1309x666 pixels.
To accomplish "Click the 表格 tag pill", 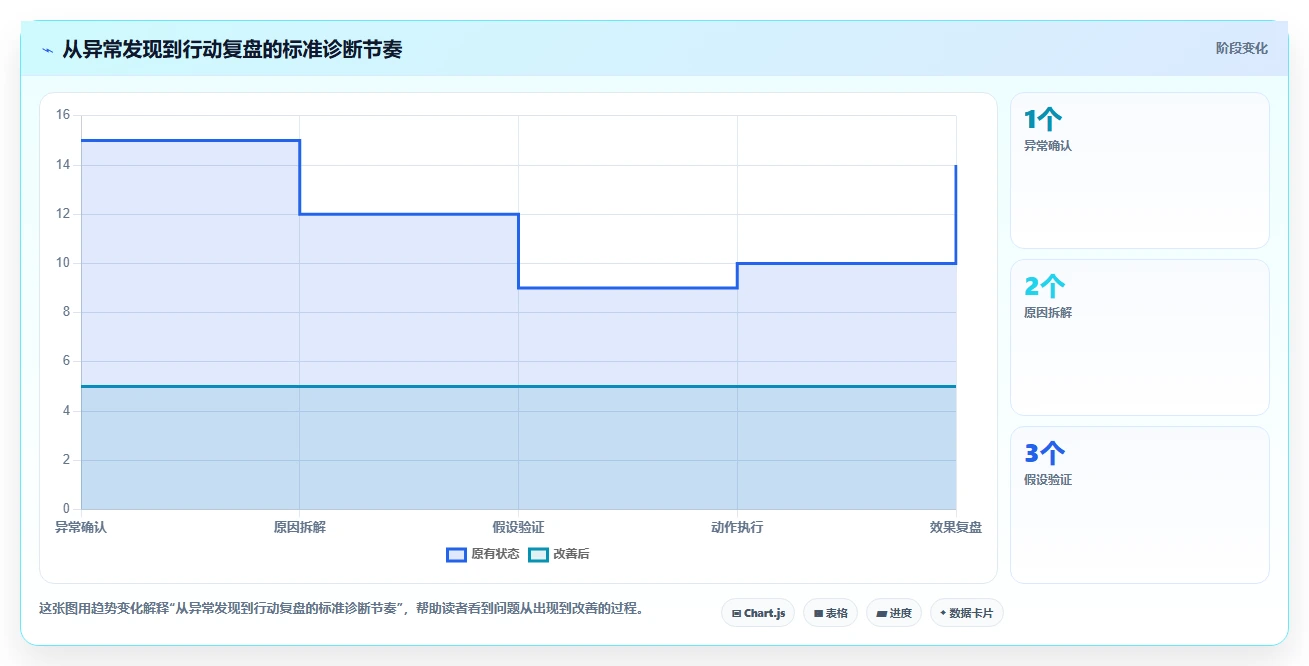I will pos(830,613).
